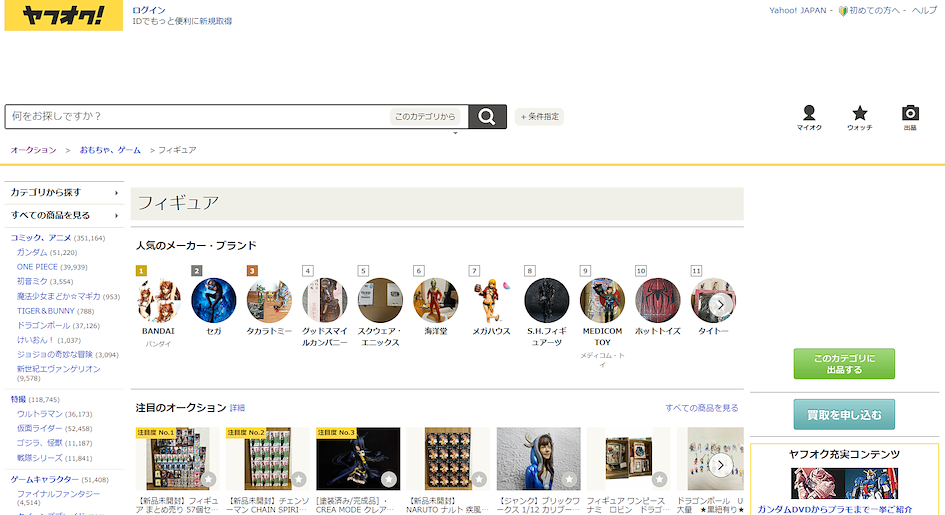Add 注目度 No.1 item to watchlist star
The image size is (945, 515).
[209, 479]
